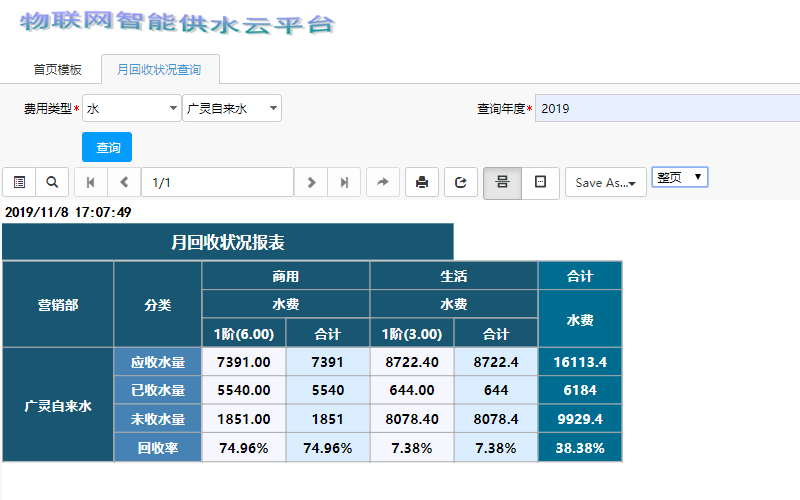Open the 整页 zoom dropdown
The width and height of the screenshot is (800, 500).
coord(680,177)
